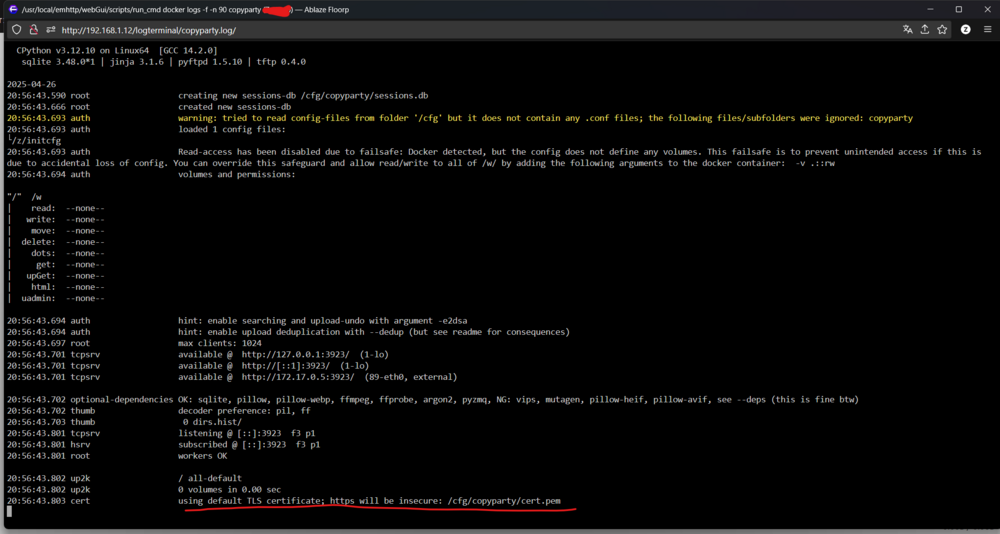The width and height of the screenshot is (1000, 534).
Task: Click the 'created new sessions-db' message
Action: [x=234, y=107]
